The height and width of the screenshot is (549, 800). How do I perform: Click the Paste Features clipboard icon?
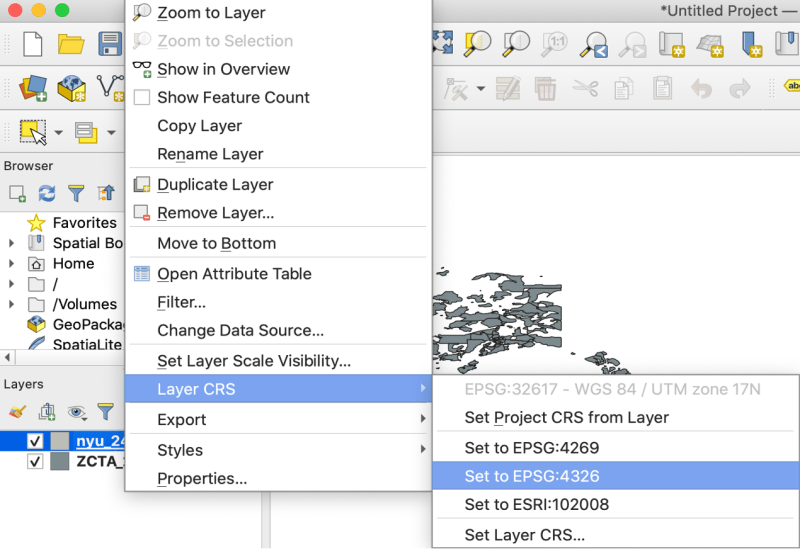click(662, 88)
